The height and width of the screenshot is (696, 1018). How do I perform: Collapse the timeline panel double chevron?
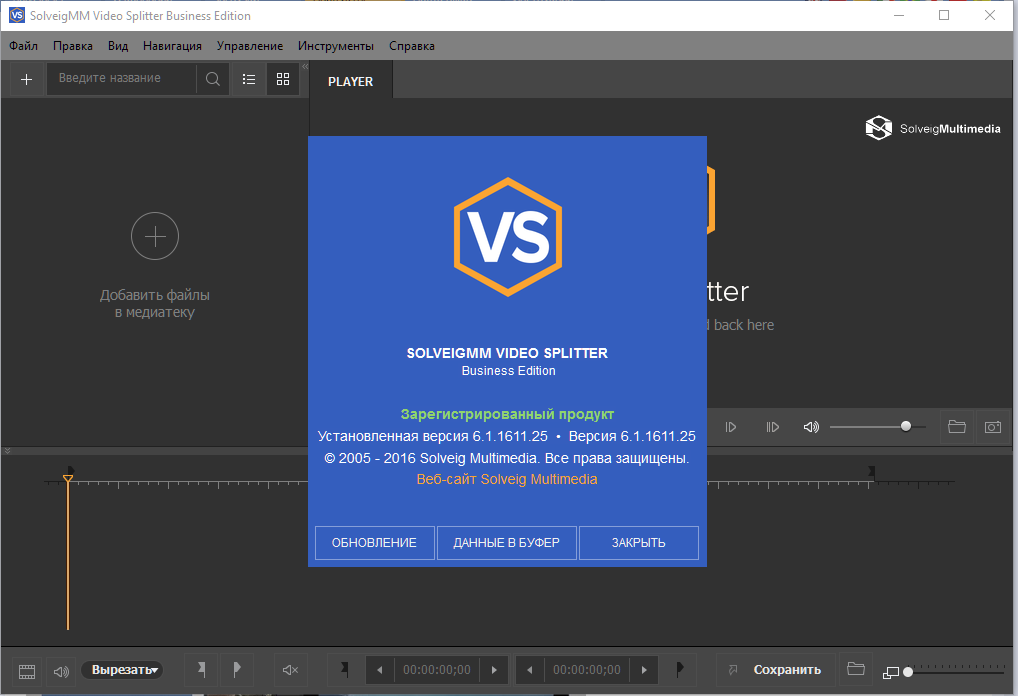coord(8,451)
